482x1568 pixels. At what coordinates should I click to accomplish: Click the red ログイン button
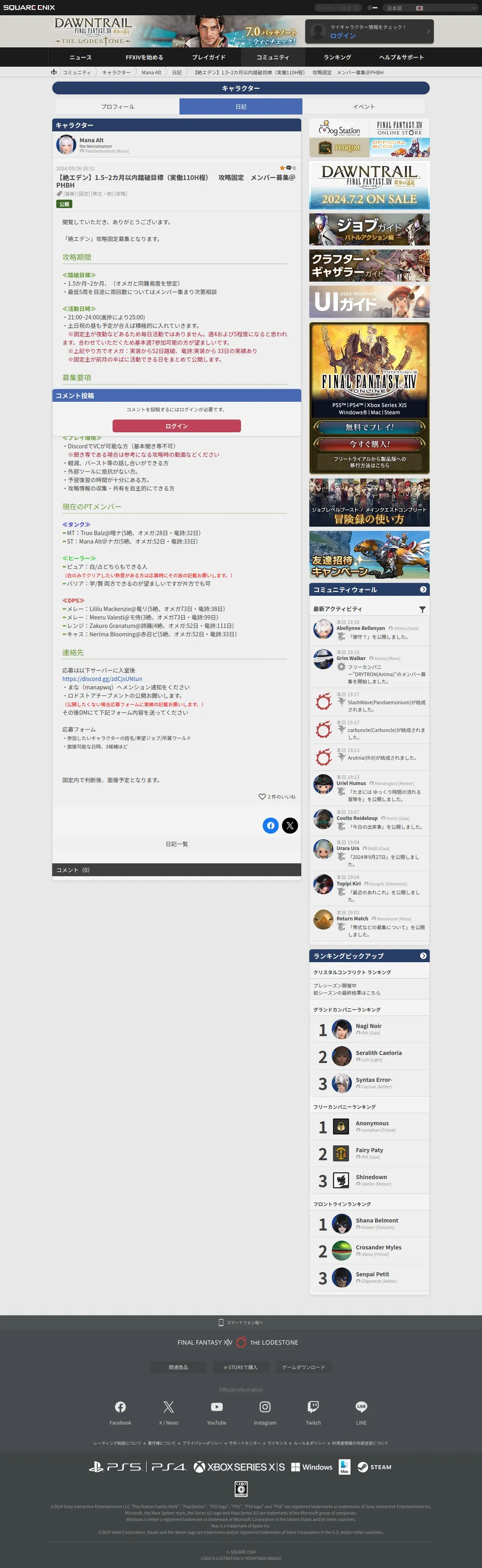176,426
